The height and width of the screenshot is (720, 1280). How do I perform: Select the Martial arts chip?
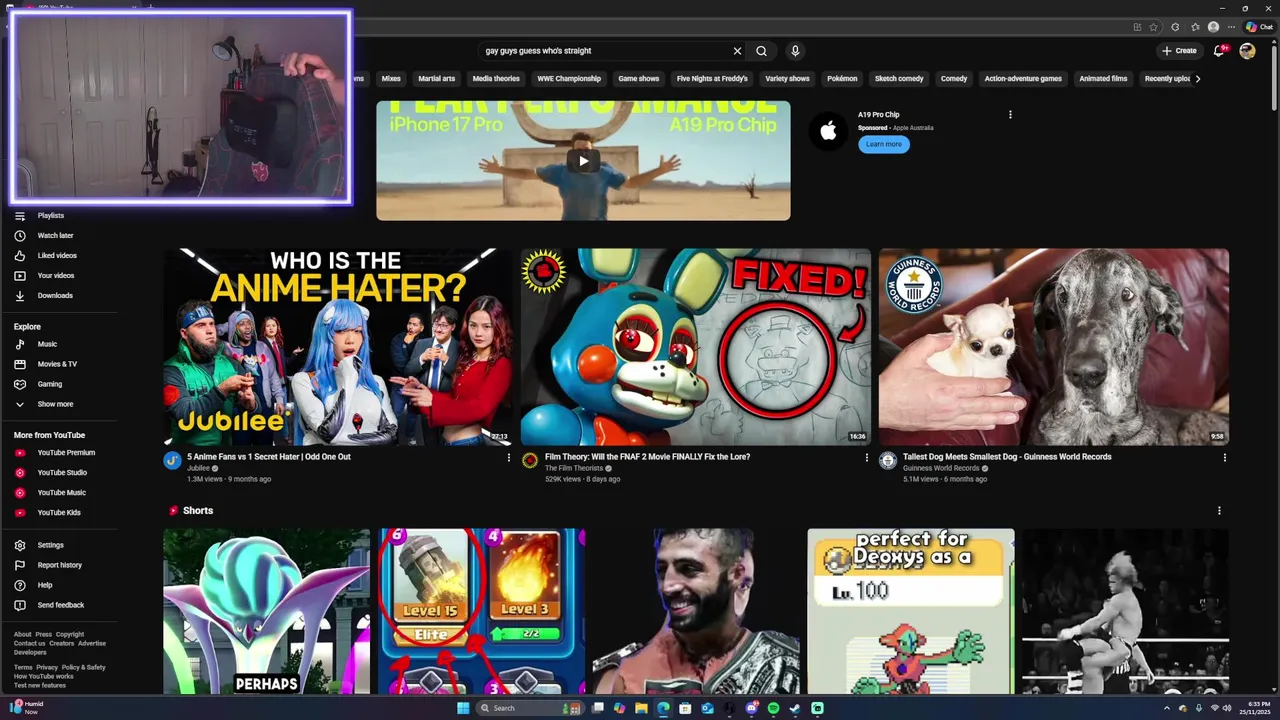click(436, 79)
